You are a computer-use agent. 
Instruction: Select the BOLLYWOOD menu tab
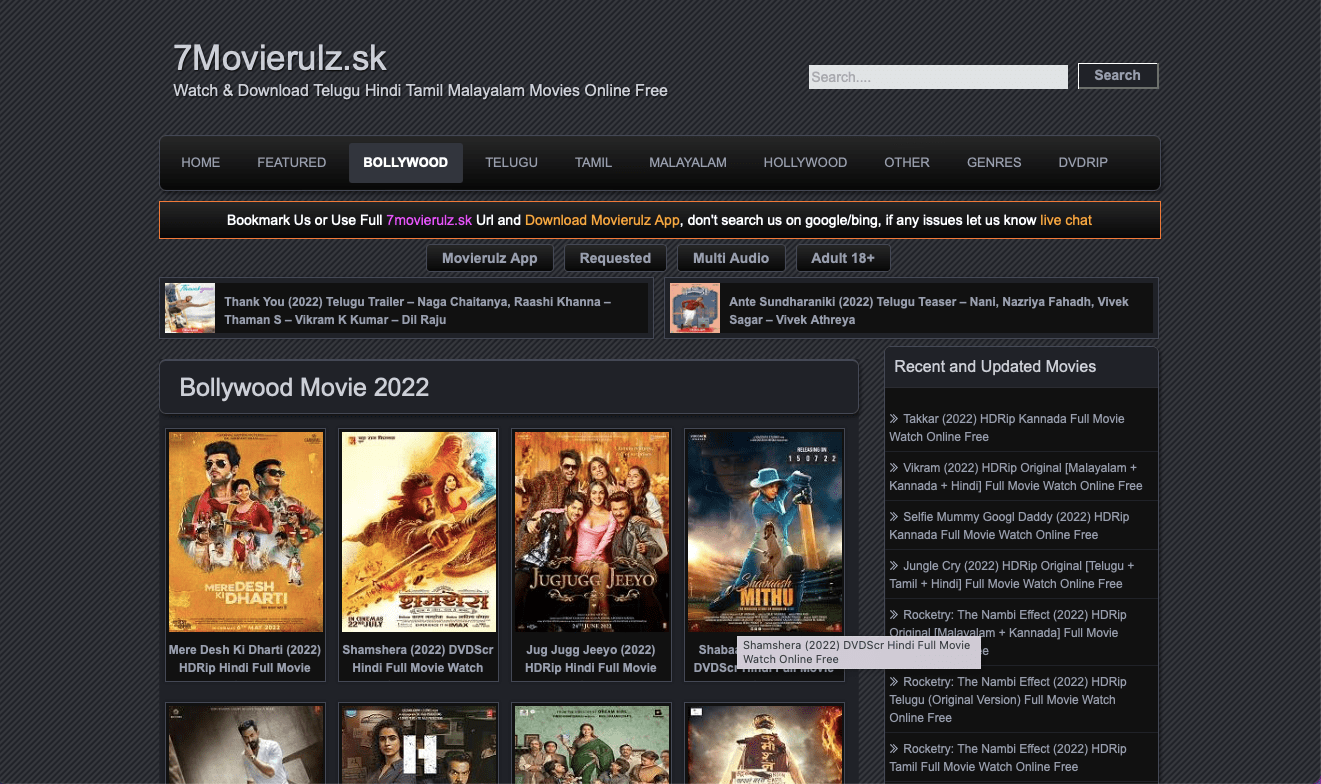[x=406, y=162]
